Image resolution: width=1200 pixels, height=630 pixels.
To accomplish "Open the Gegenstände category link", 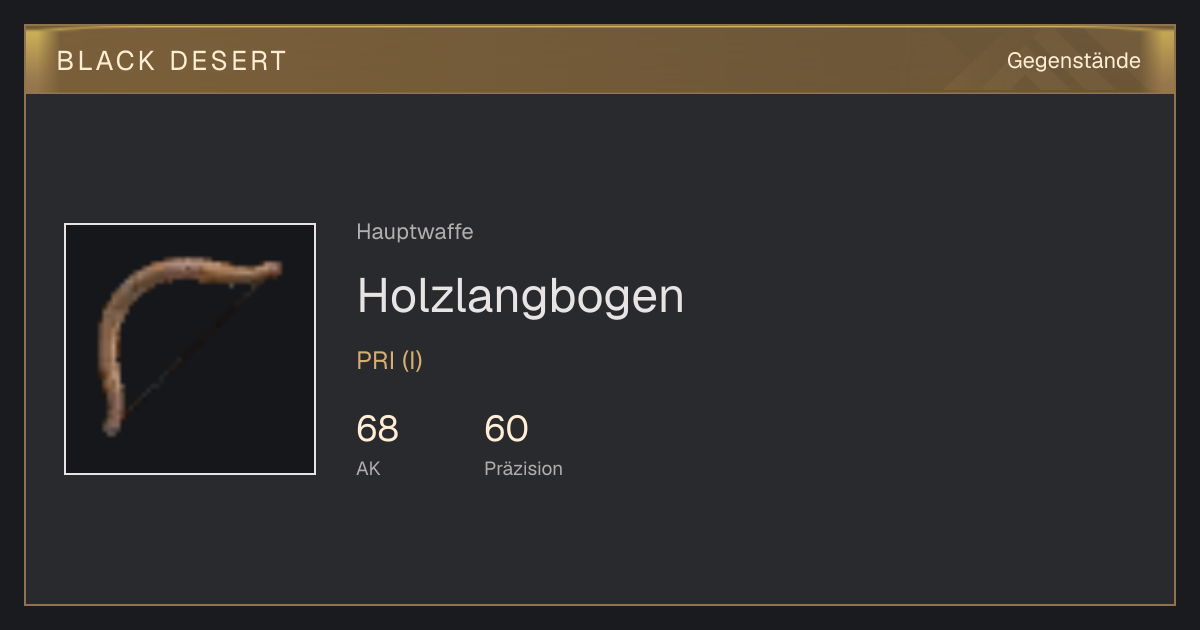I will point(1073,61).
